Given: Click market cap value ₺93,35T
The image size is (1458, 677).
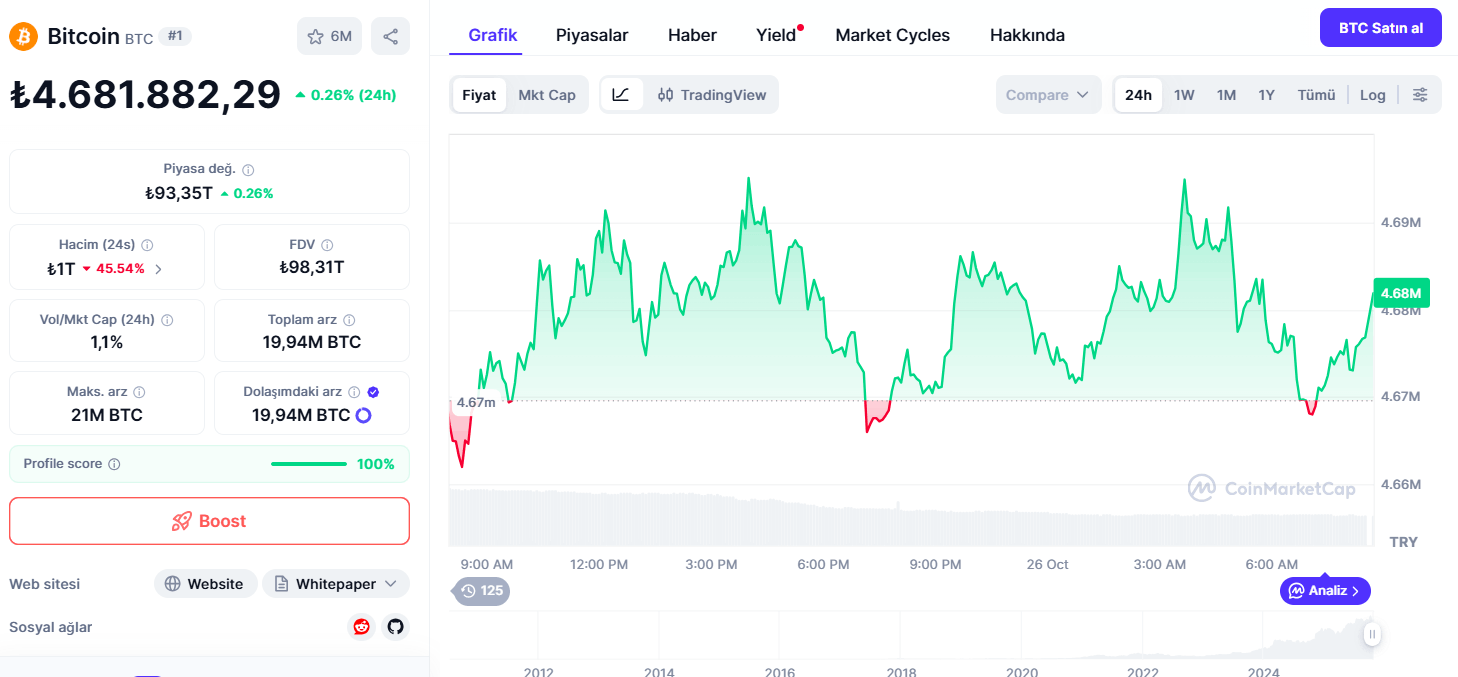Looking at the screenshot, I should [178, 193].
